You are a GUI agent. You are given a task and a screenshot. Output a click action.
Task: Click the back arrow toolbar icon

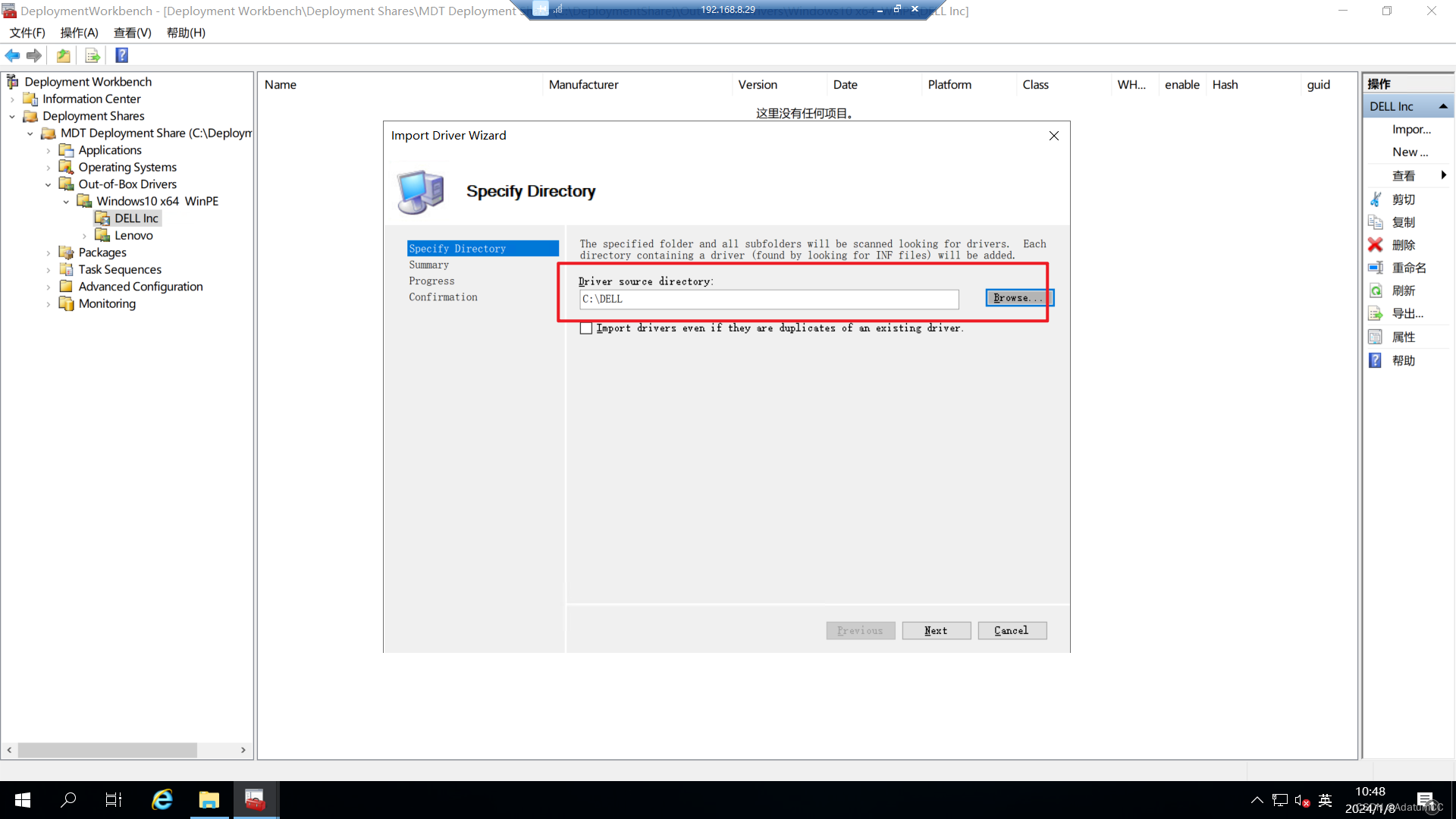tap(12, 55)
